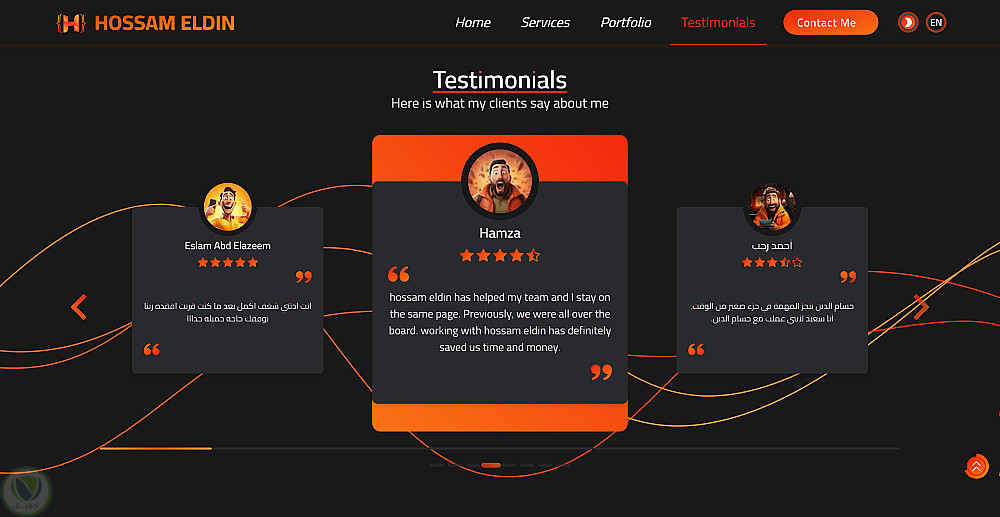Click Hamza's avatar picture

click(500, 180)
